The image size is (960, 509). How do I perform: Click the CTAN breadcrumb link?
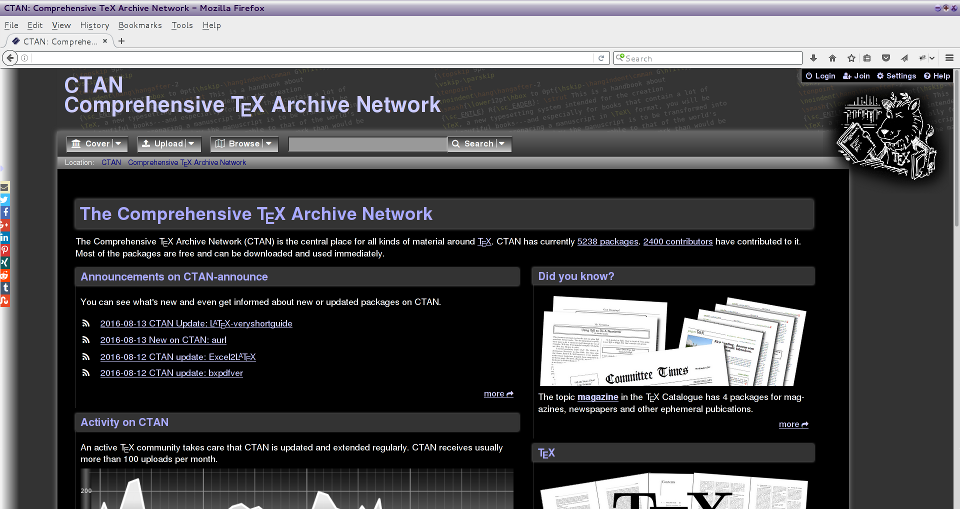(111, 162)
